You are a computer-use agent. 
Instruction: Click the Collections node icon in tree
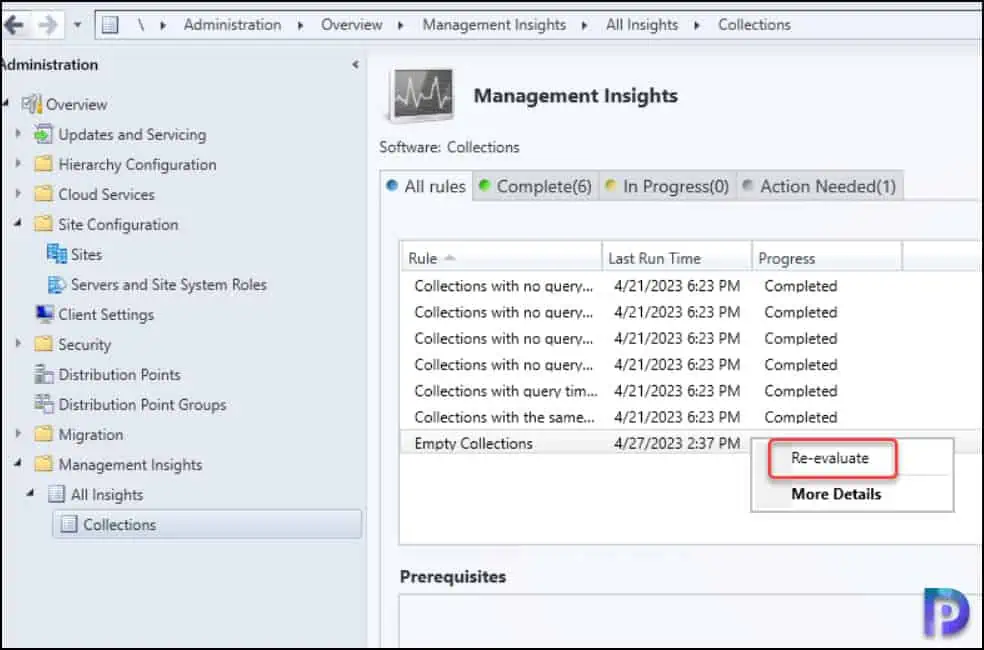tap(69, 525)
